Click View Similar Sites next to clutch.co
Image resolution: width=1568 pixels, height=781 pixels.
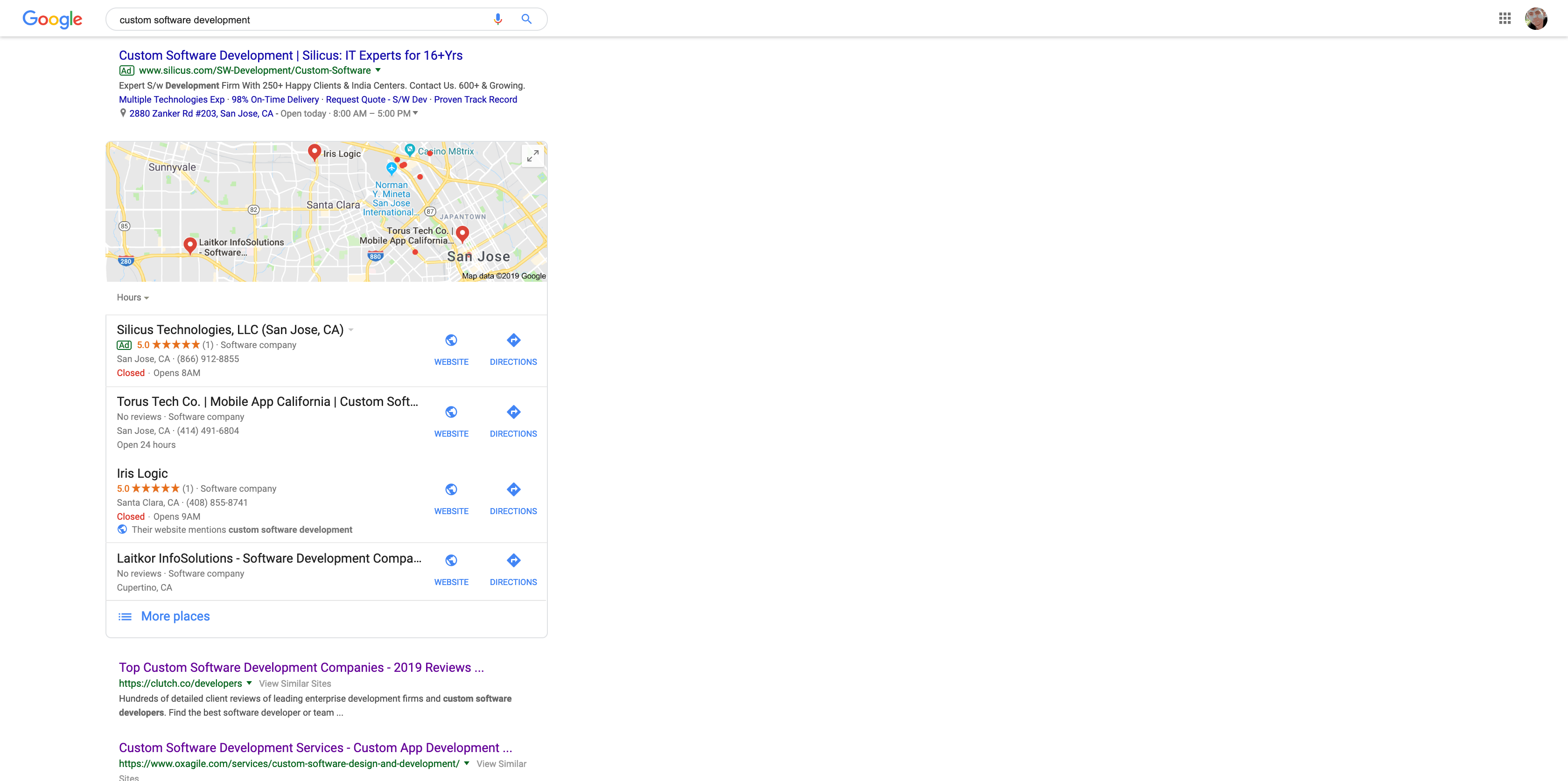(x=294, y=683)
